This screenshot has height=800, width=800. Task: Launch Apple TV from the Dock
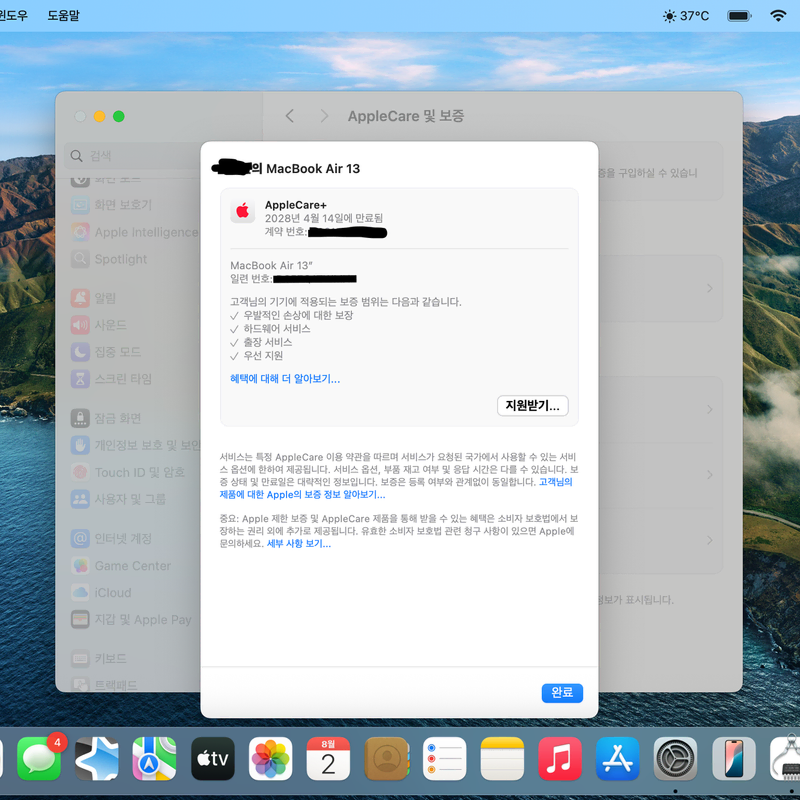click(213, 759)
